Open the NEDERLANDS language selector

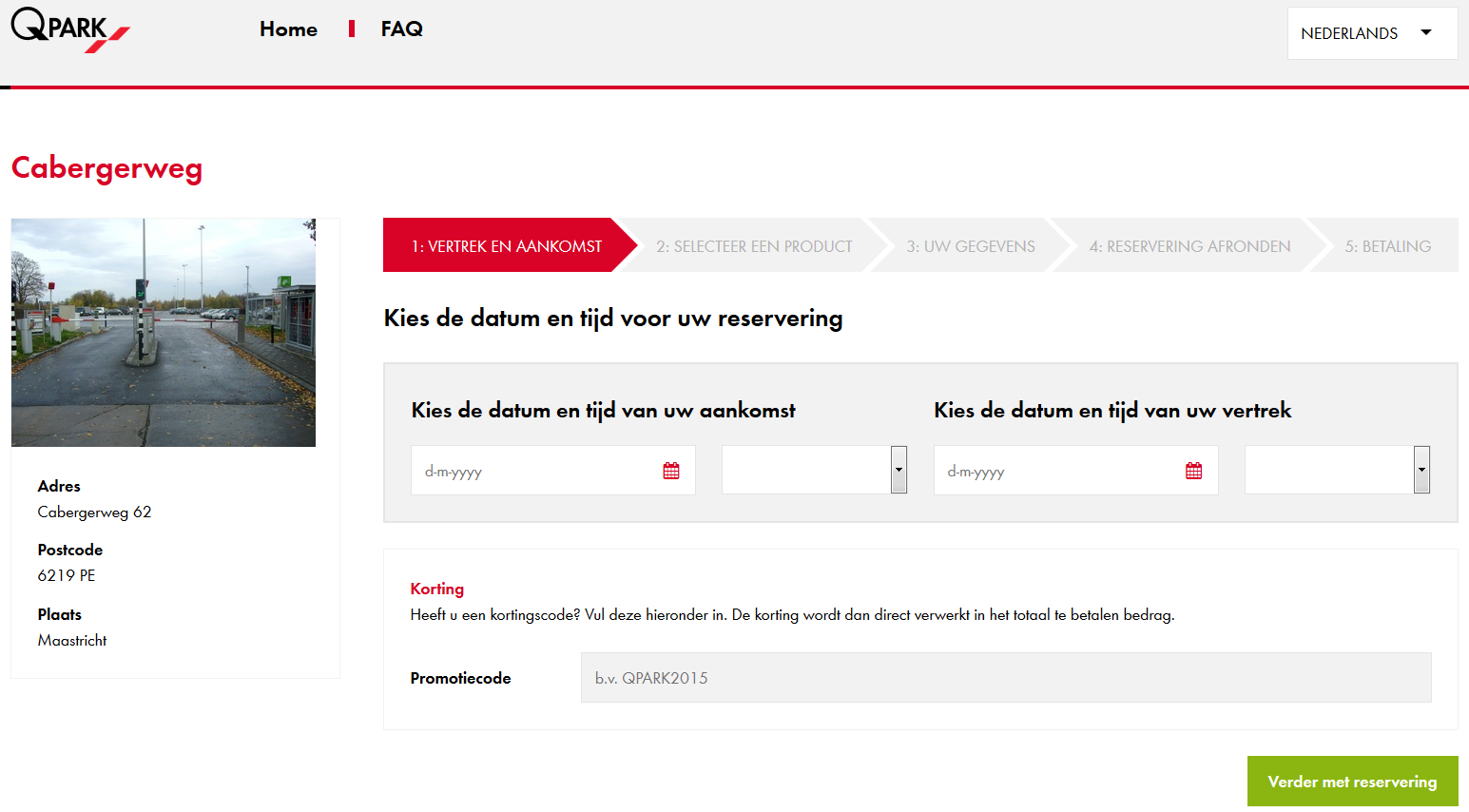click(1371, 33)
